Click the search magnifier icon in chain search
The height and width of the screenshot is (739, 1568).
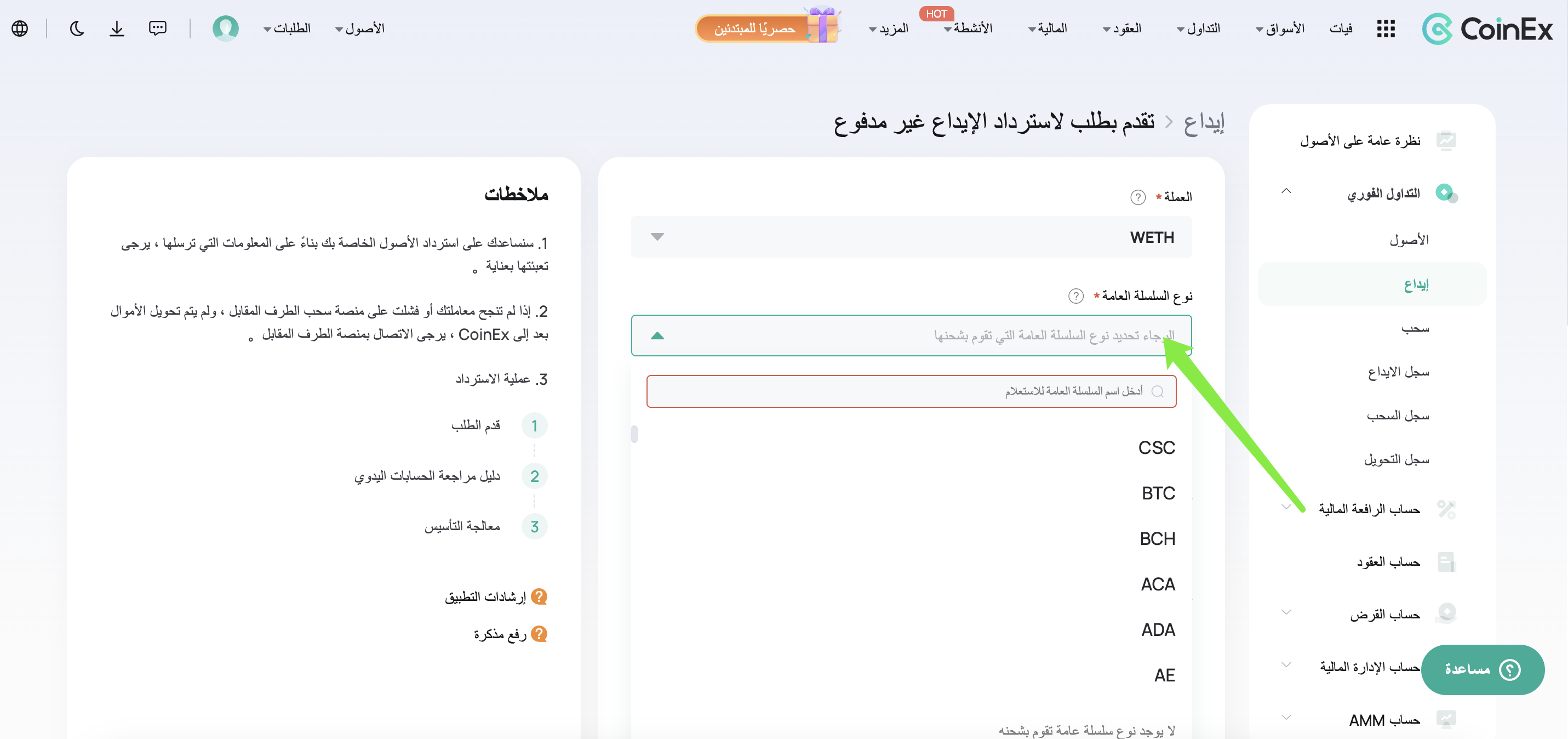pos(1157,391)
